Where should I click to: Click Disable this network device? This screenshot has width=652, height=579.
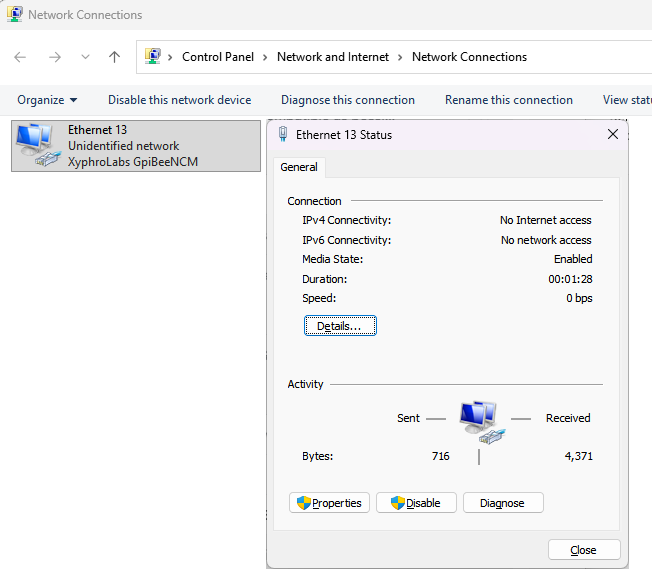[180, 100]
